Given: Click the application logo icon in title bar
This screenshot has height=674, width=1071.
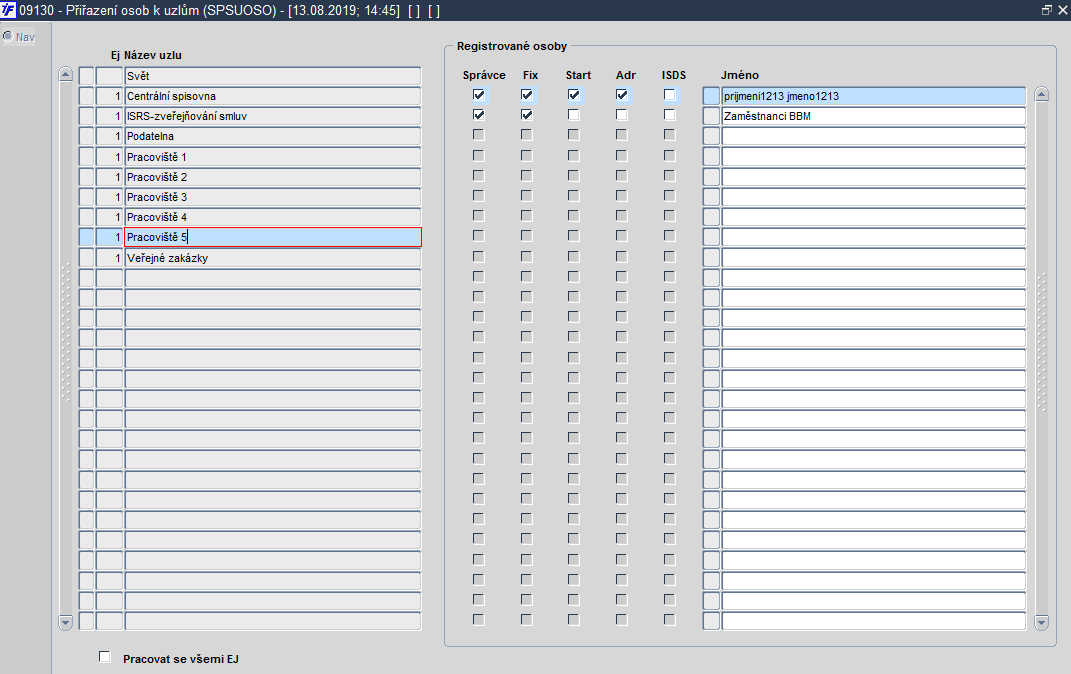Looking at the screenshot, I should (8, 10).
